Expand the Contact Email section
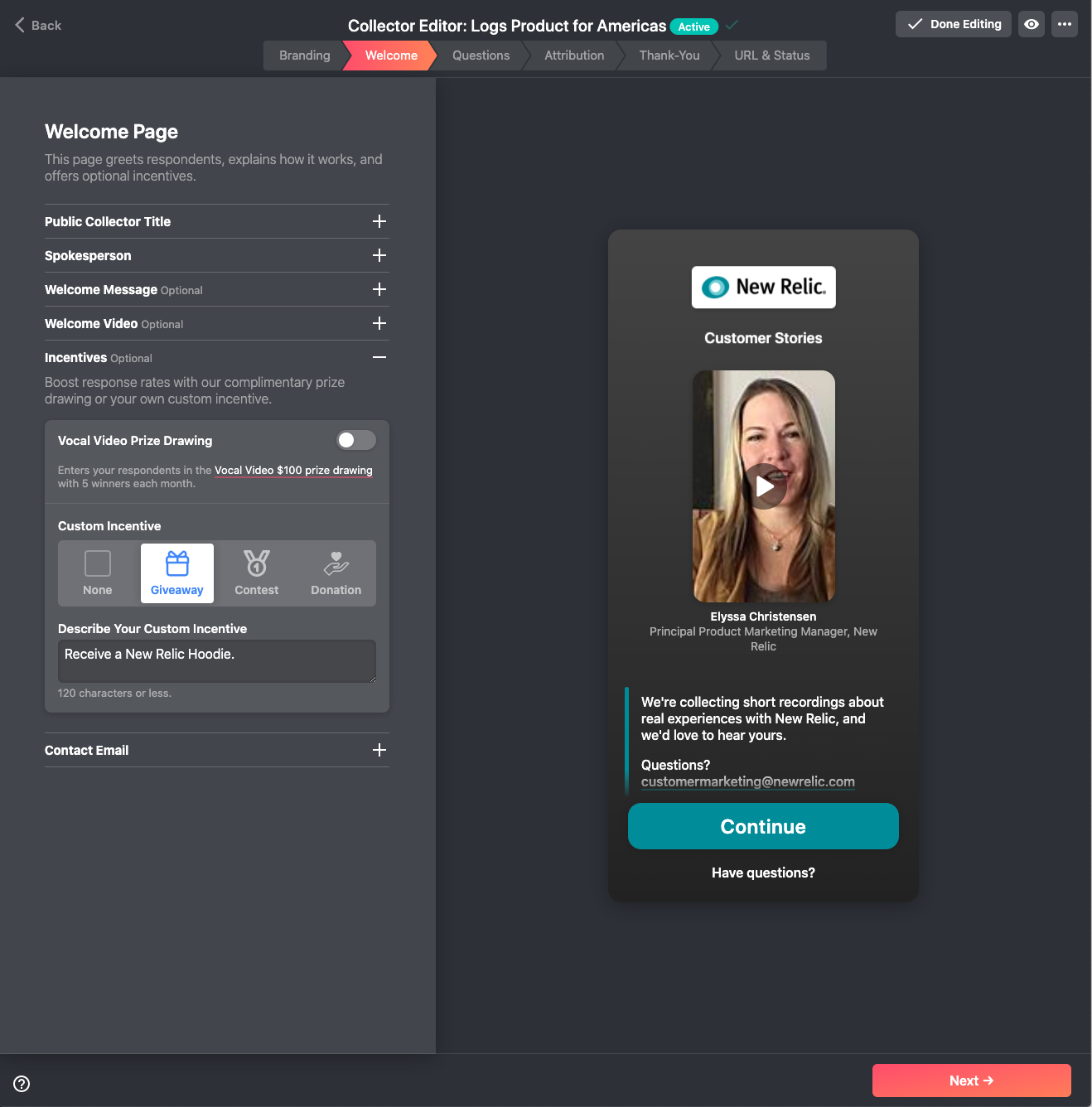This screenshot has height=1107, width=1092. coord(379,750)
